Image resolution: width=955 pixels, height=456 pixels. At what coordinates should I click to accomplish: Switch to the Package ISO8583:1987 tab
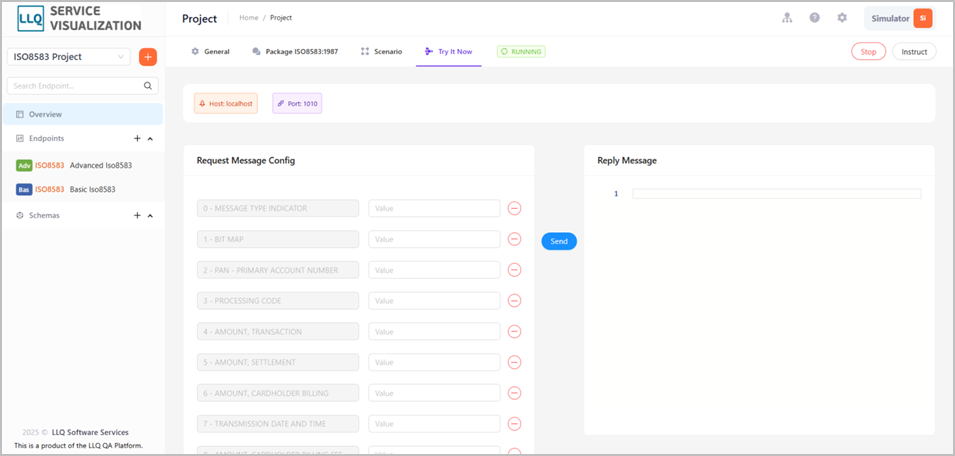point(295,52)
